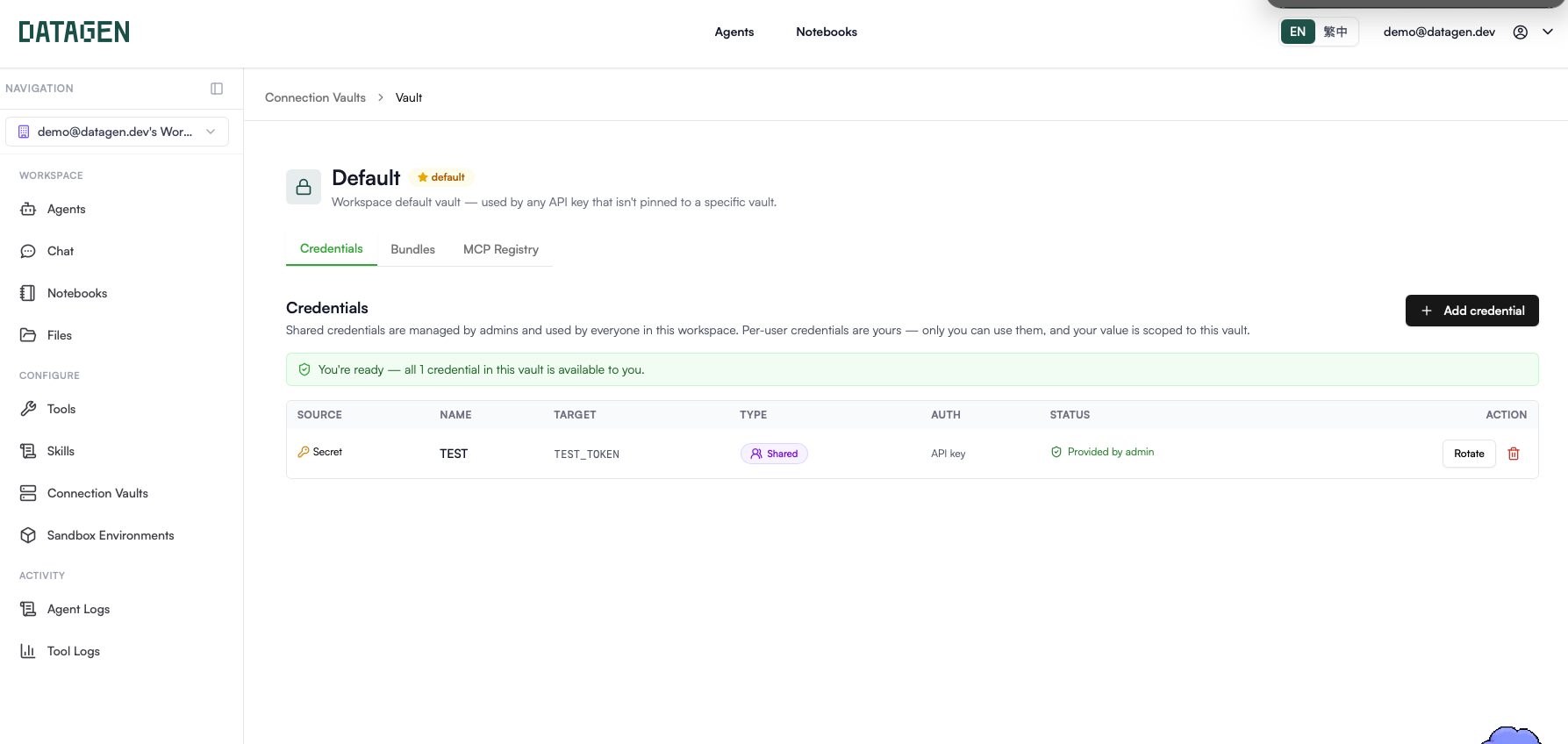This screenshot has height=744, width=1568.
Task: Click the Sandbox Environments cube icon
Action: point(28,535)
